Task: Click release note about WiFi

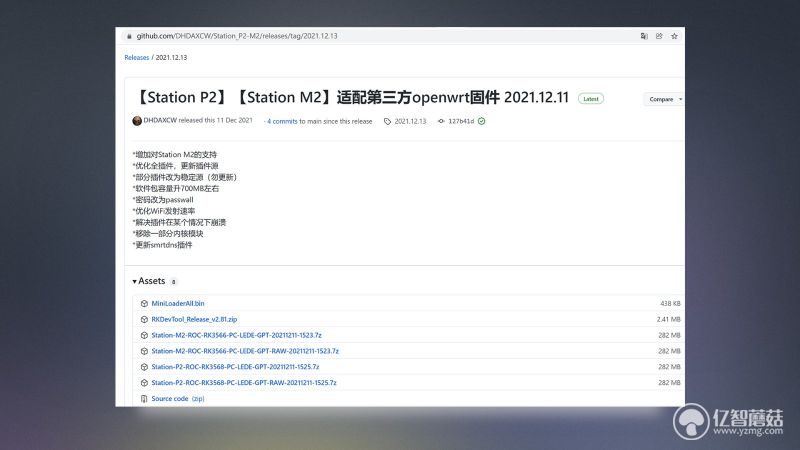Action: (164, 211)
